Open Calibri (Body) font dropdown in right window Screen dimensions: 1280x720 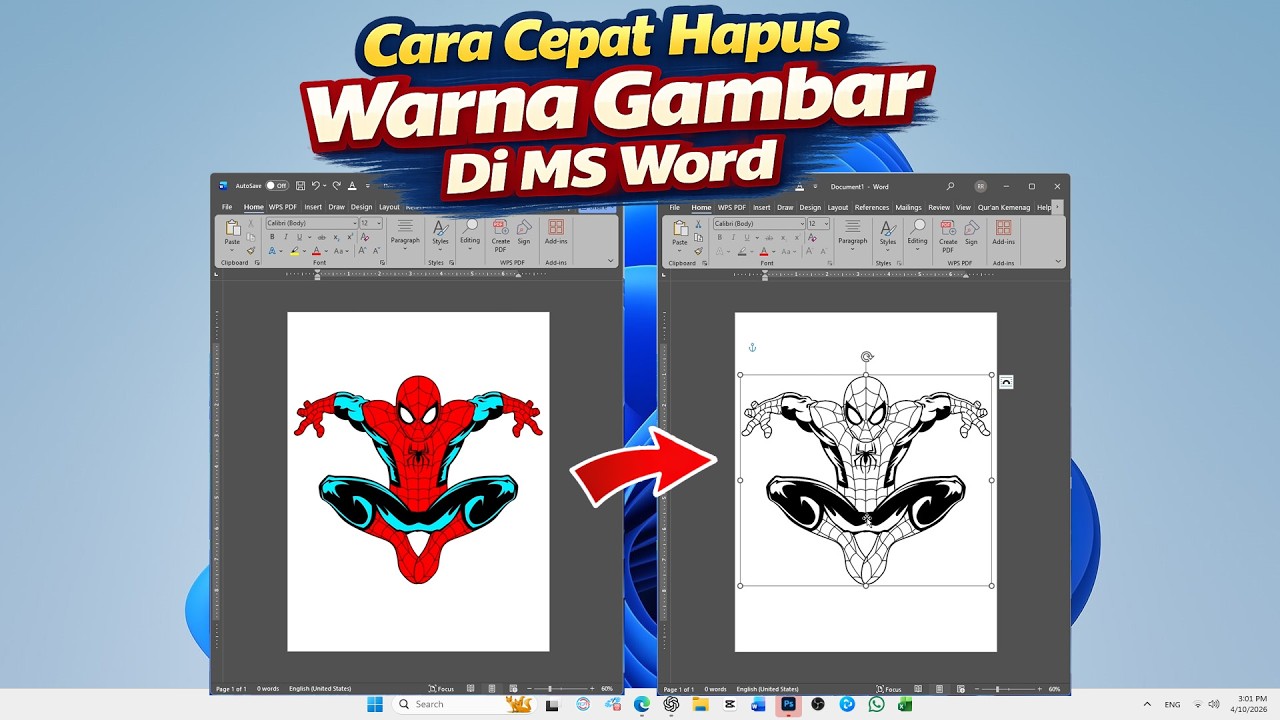click(802, 223)
